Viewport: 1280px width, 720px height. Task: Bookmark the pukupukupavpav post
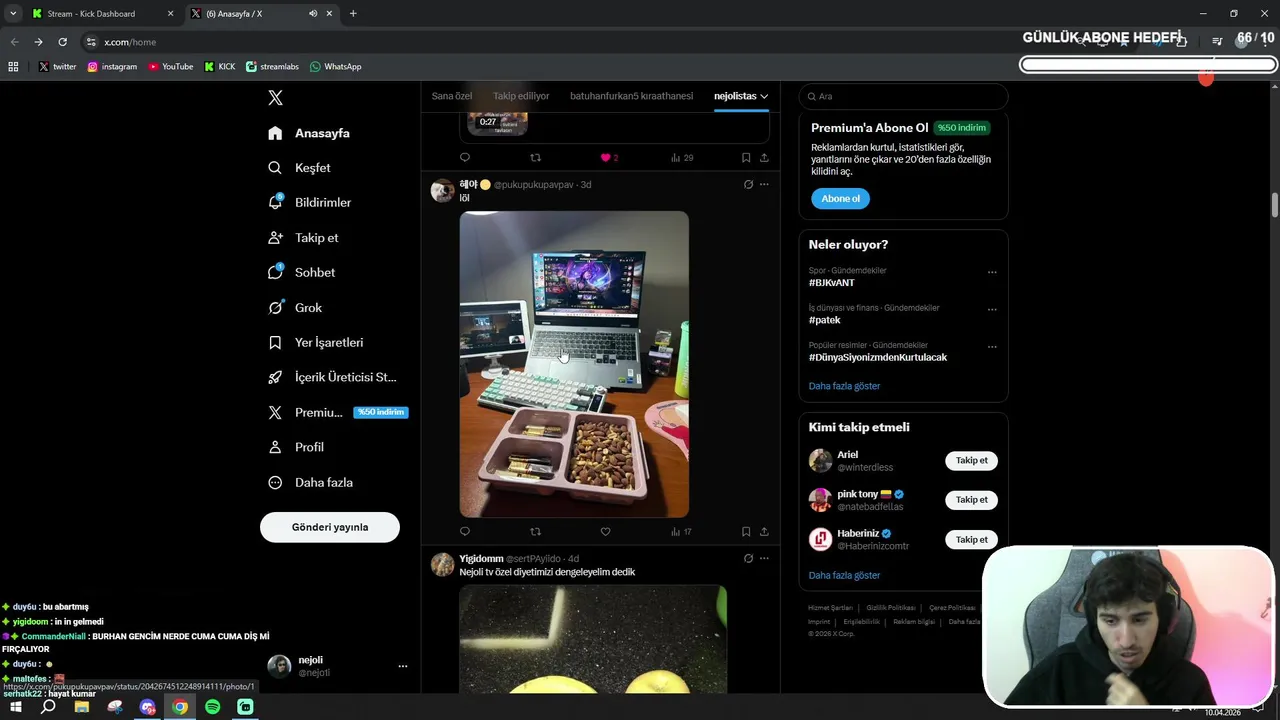746,532
